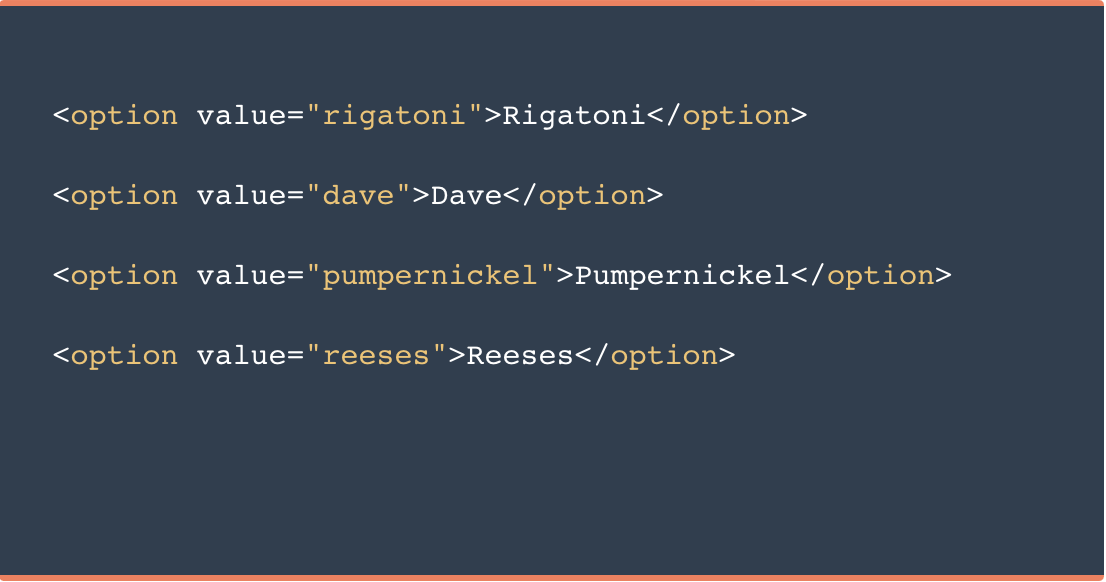
Task: Click the capitalized Pumpernickel text
Action: pos(682,276)
